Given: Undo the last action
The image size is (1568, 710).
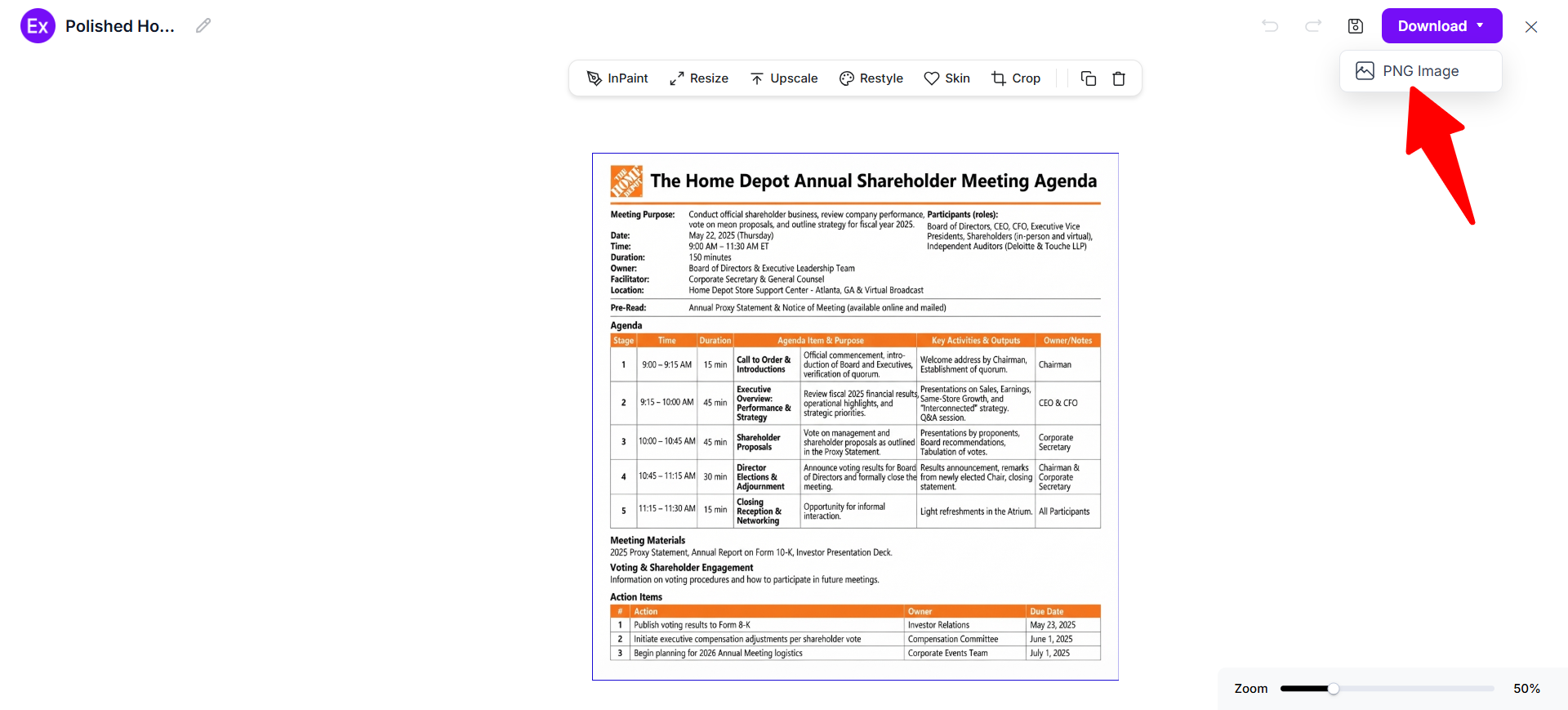Looking at the screenshot, I should point(1270,26).
